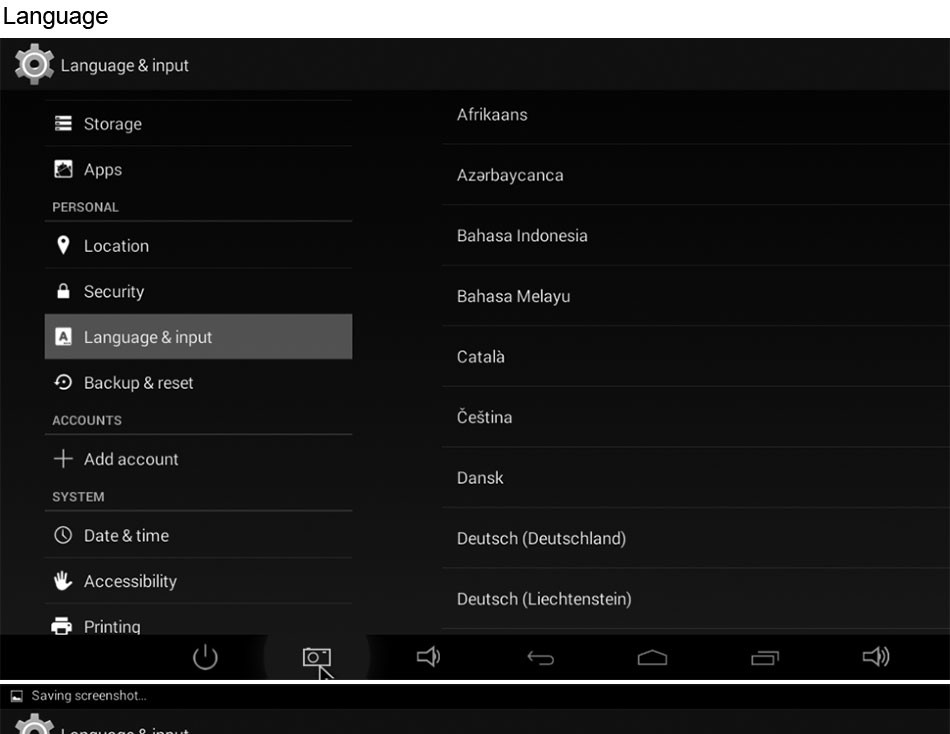Click the power icon in navigation bar
This screenshot has height=734, width=950.
tap(205, 657)
